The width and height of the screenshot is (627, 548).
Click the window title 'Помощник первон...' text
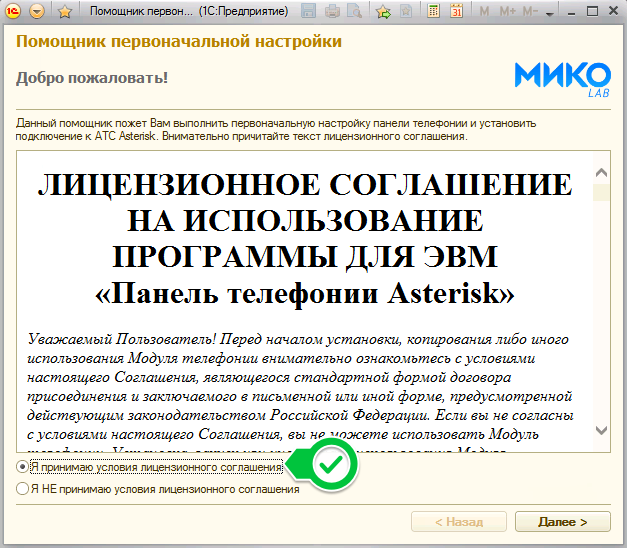click(141, 11)
